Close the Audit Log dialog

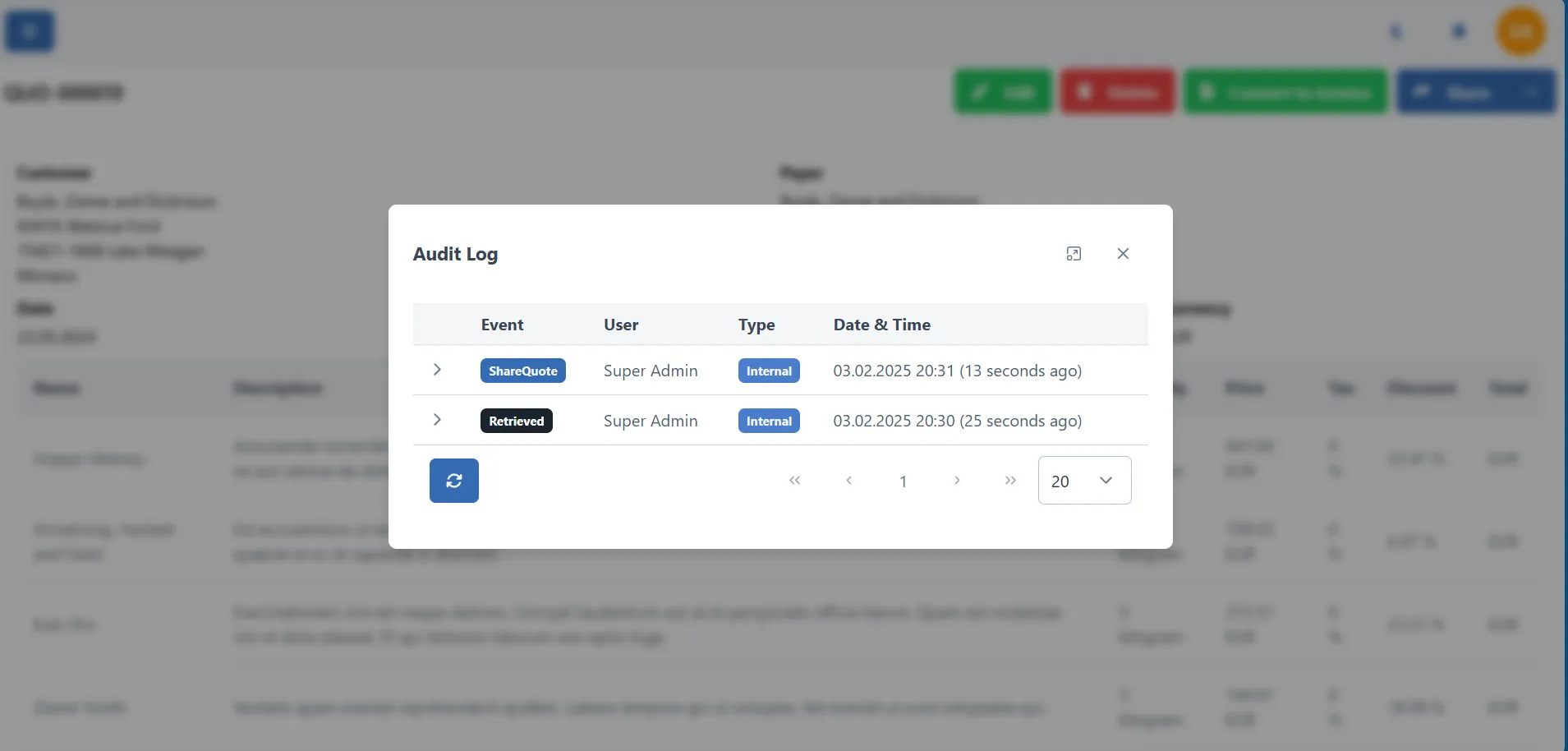pyautogui.click(x=1124, y=254)
